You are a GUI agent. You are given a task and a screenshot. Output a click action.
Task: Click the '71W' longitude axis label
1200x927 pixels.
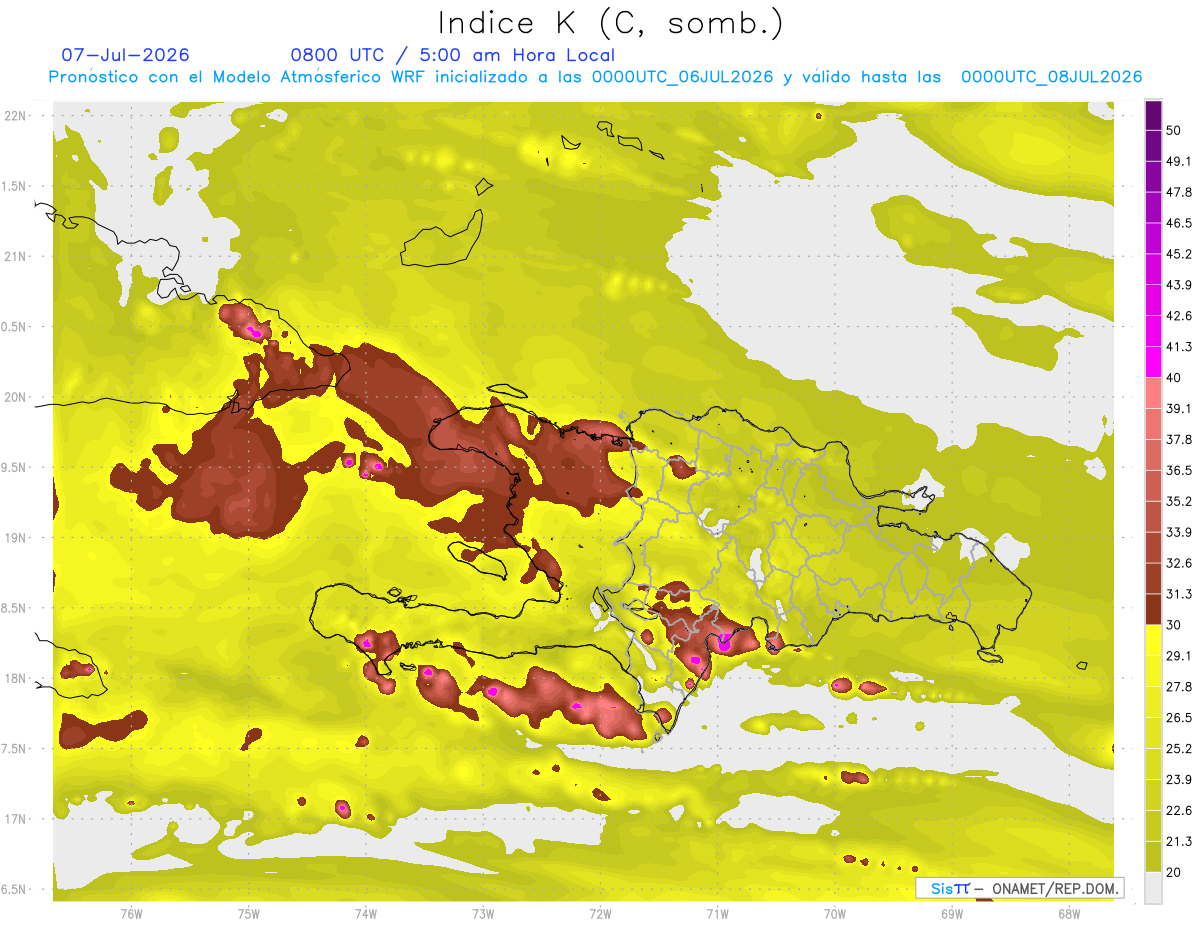[x=717, y=914]
